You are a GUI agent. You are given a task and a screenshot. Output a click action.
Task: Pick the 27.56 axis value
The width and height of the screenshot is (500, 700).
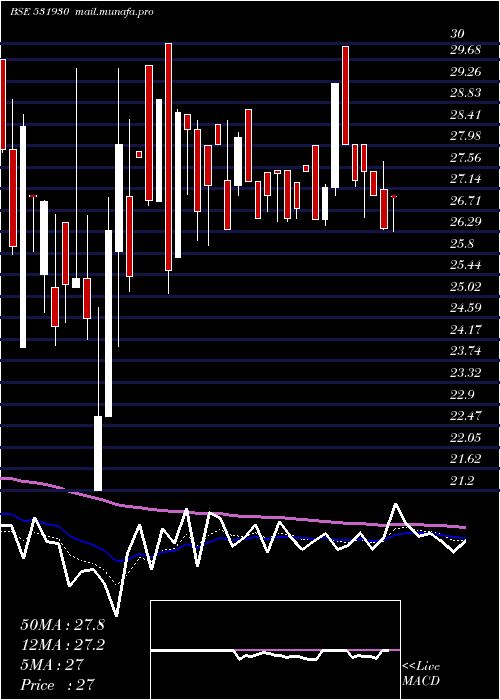[465, 158]
